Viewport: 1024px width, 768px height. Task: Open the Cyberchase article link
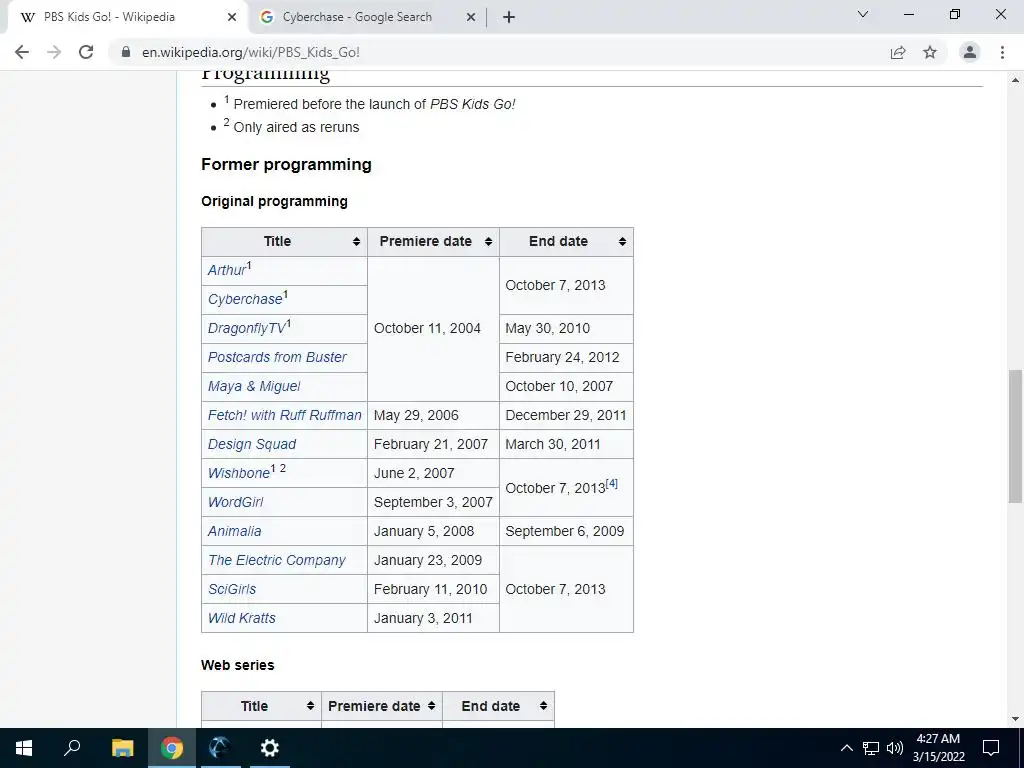(245, 299)
